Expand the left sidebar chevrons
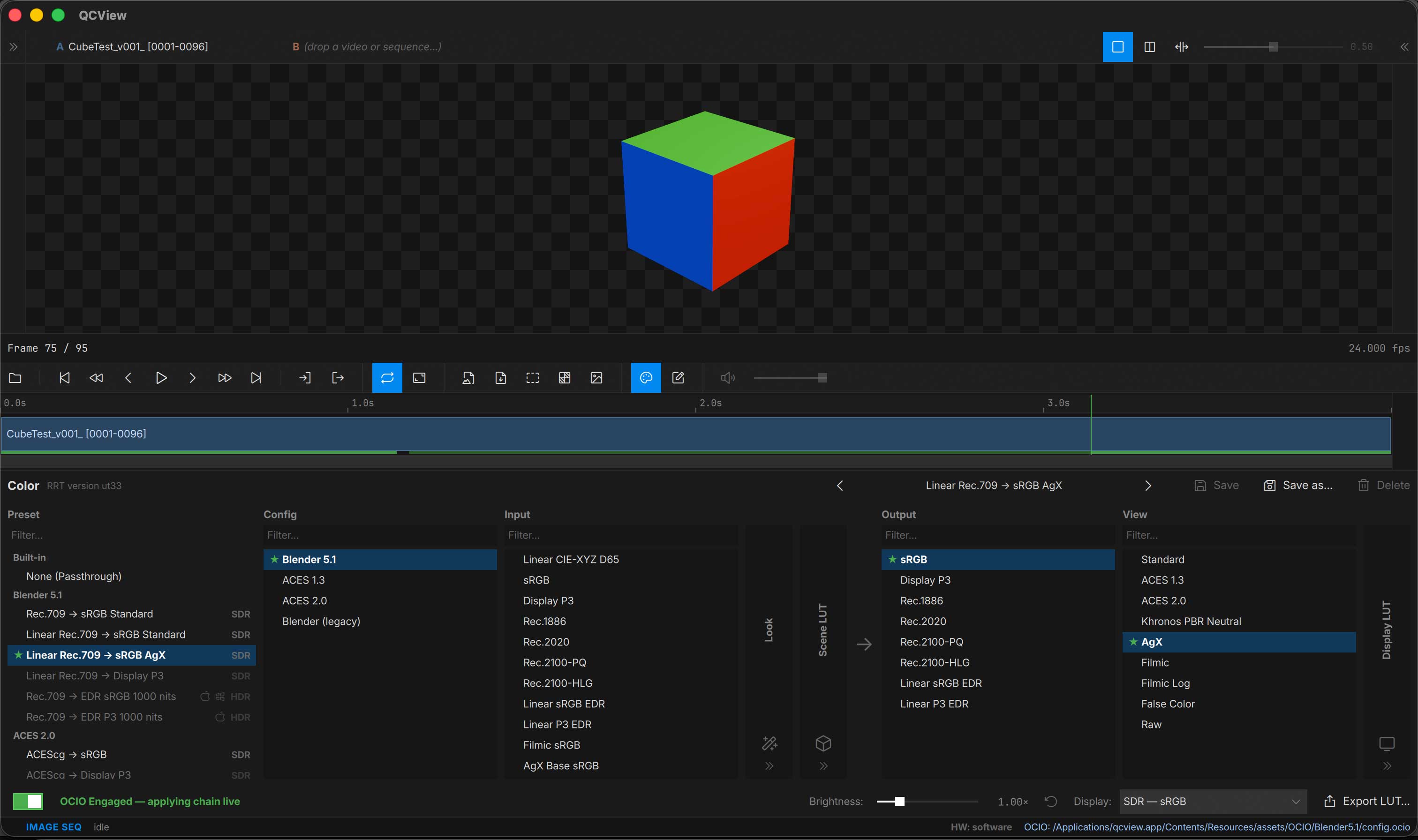This screenshot has width=1418, height=840. (x=14, y=47)
